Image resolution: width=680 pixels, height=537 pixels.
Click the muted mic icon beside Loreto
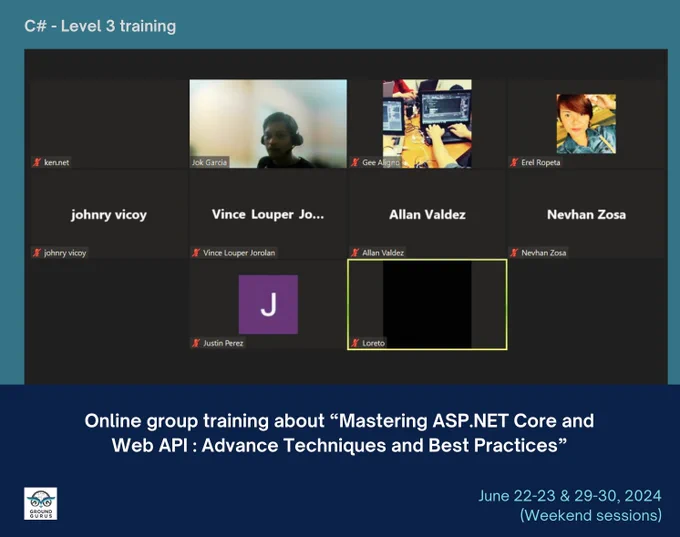pyautogui.click(x=355, y=343)
